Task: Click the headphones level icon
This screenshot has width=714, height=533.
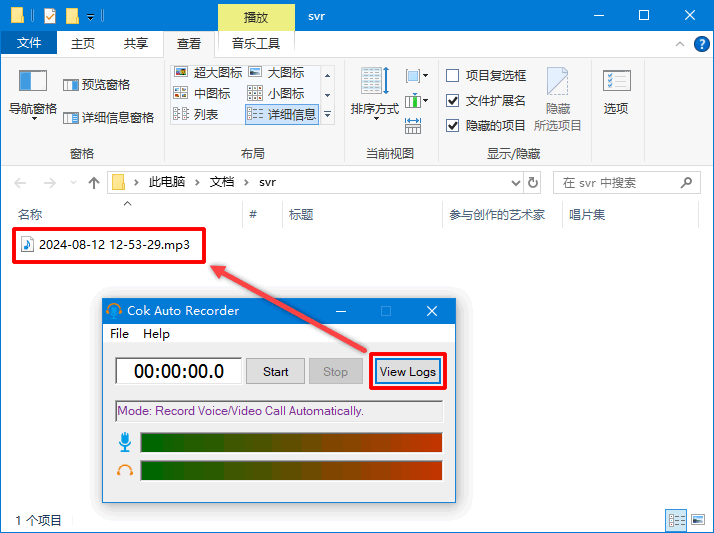Action: [x=125, y=470]
